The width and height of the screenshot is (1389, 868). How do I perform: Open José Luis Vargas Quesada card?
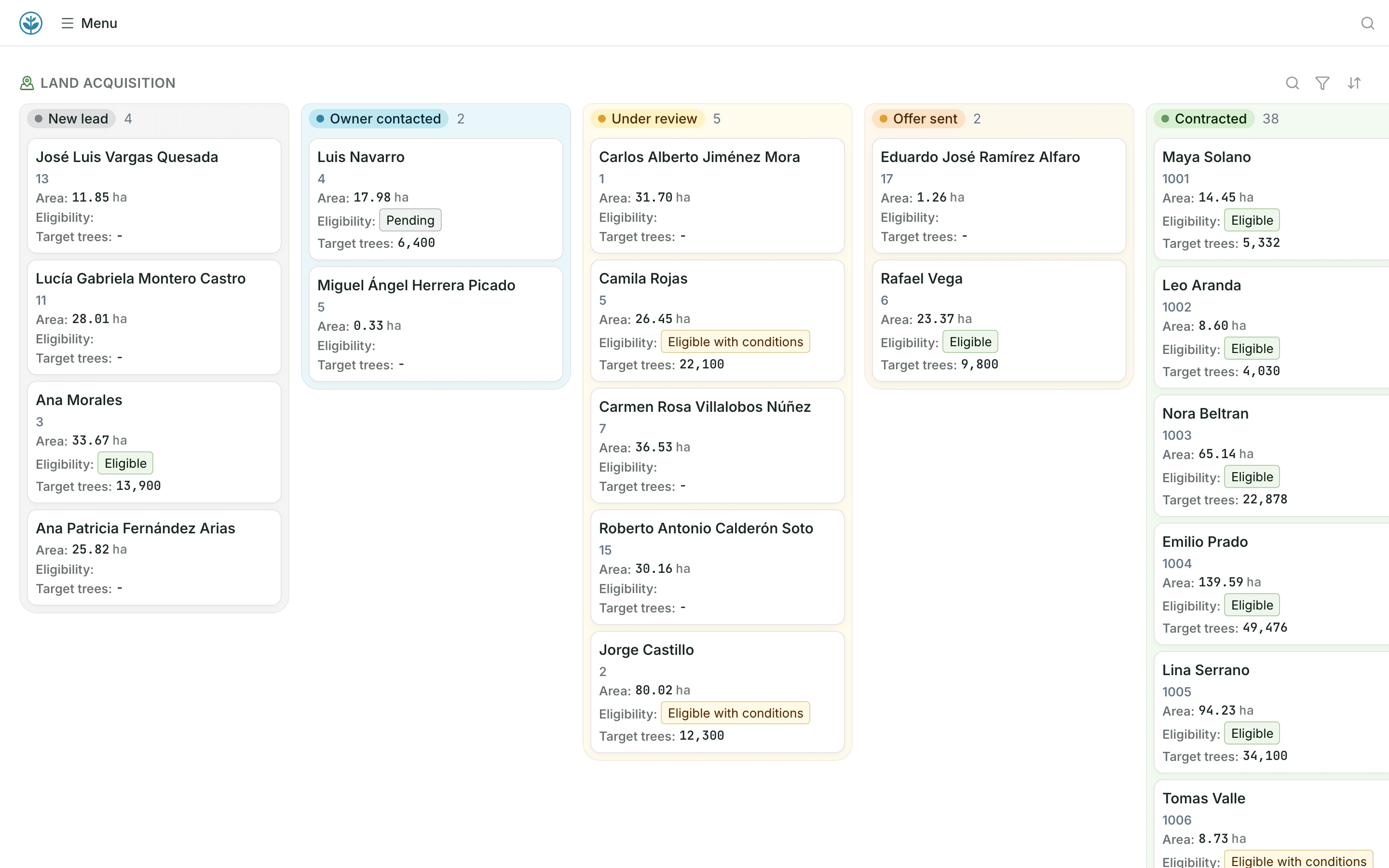(154, 196)
